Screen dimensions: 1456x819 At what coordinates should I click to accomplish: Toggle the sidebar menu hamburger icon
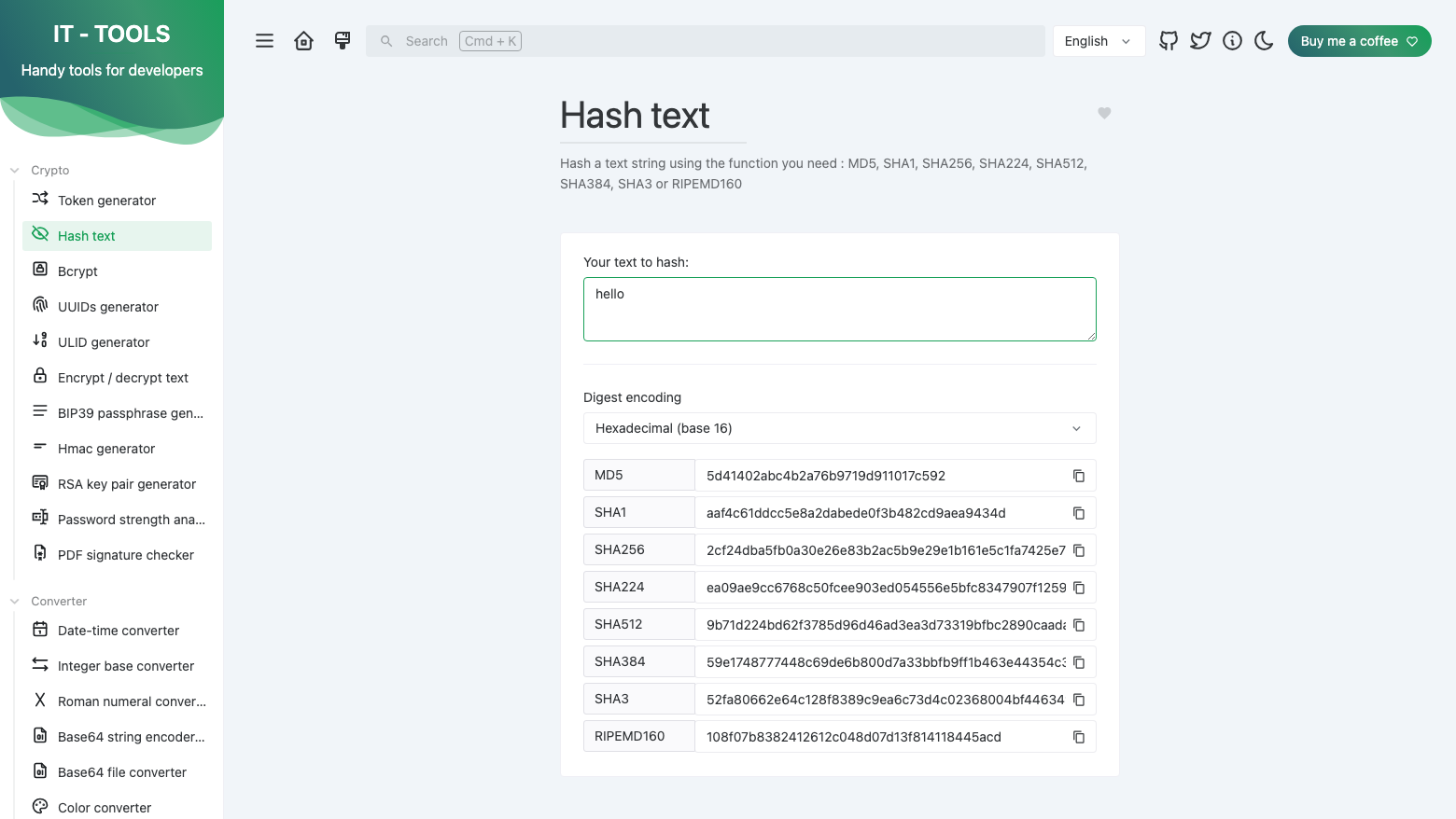(x=265, y=41)
